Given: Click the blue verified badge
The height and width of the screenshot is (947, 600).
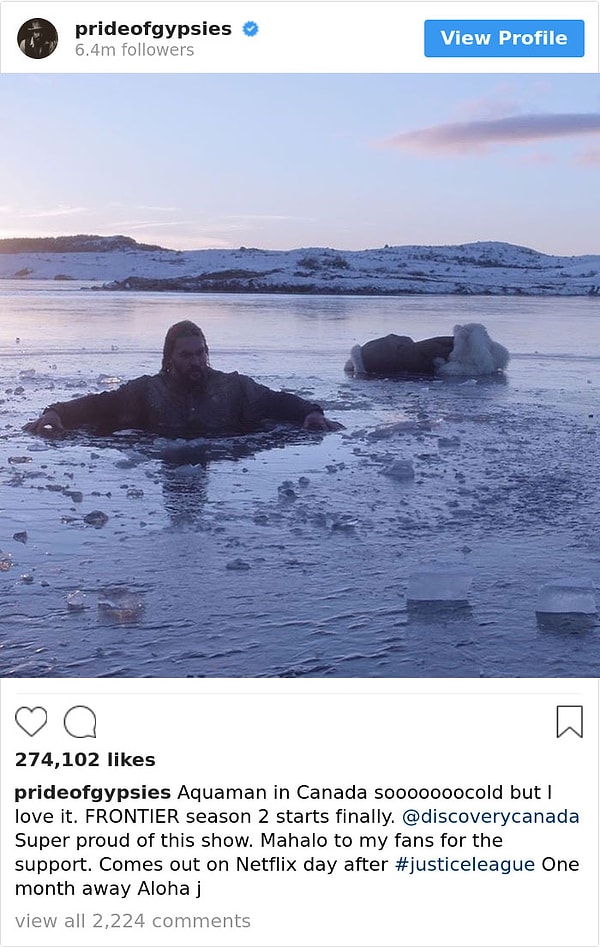Looking at the screenshot, I should click(x=250, y=28).
